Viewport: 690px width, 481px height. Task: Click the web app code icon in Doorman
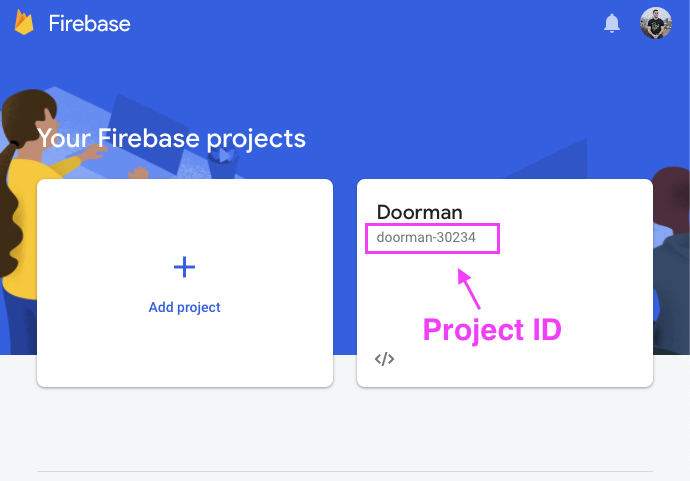click(385, 359)
